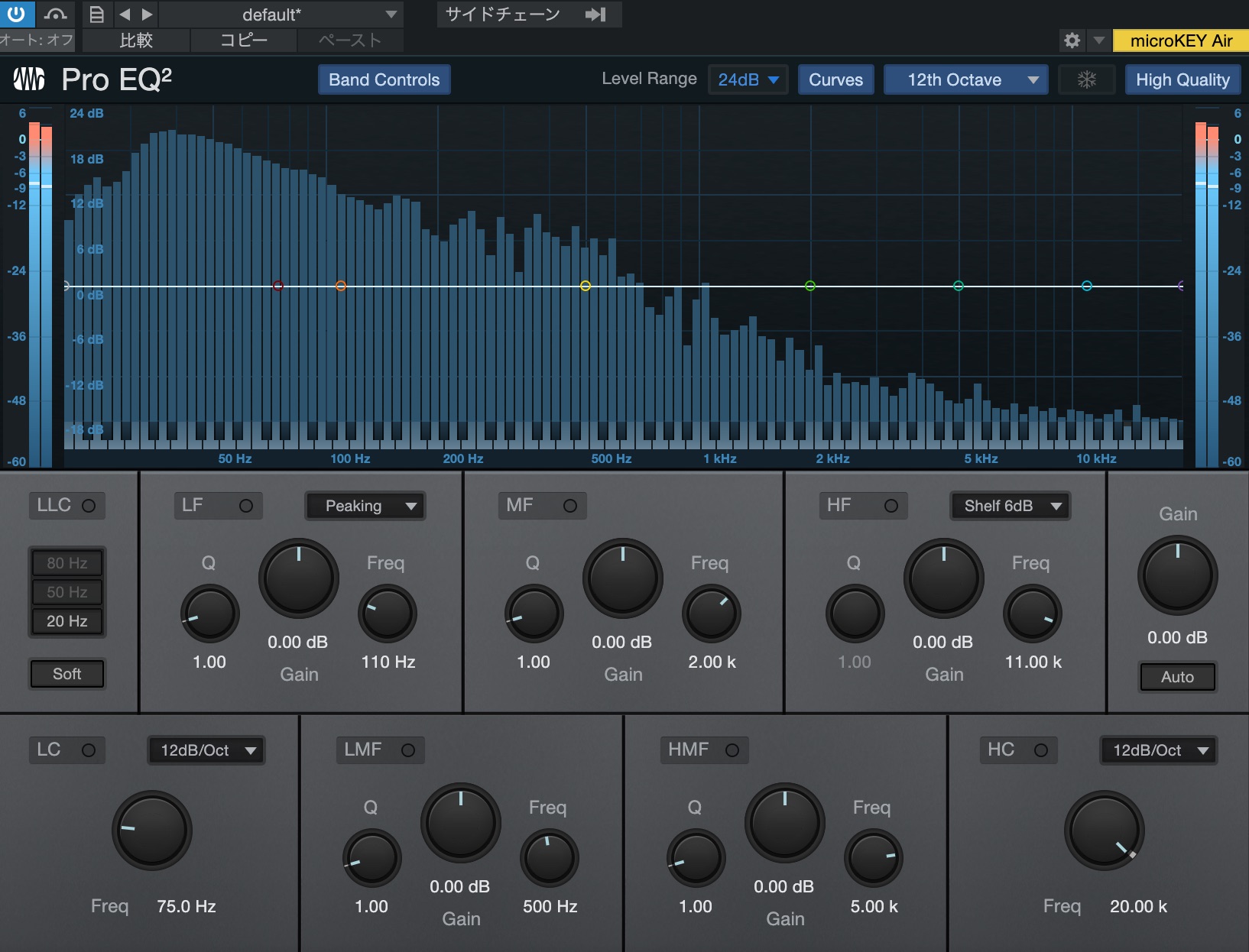The image size is (1249, 952).
Task: Click the LF Gain knob
Action: 299,578
